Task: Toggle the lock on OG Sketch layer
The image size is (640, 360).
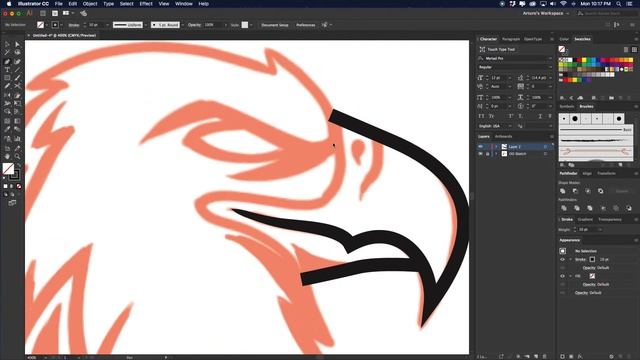Action: pyautogui.click(x=487, y=154)
